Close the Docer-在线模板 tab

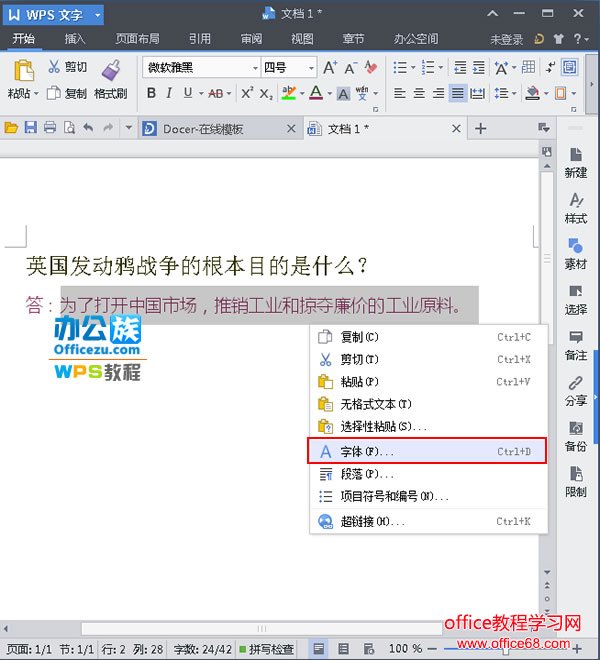[291, 128]
